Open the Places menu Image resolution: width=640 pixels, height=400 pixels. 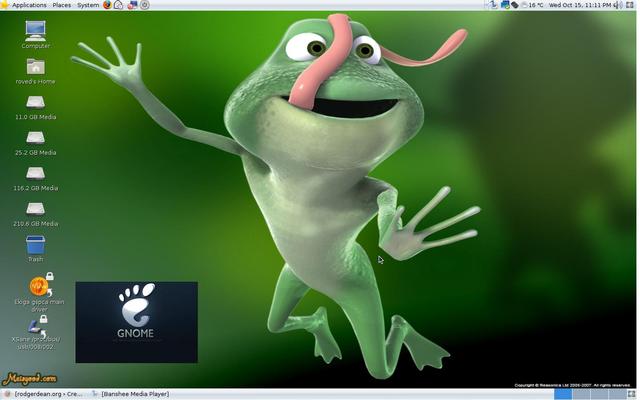click(x=62, y=5)
